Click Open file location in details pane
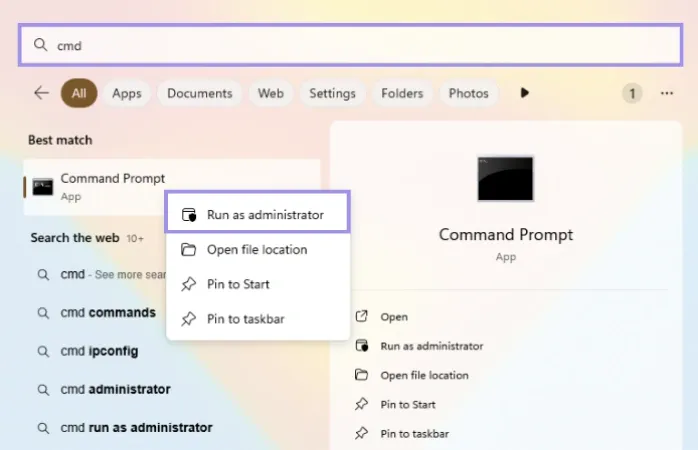 tap(424, 375)
